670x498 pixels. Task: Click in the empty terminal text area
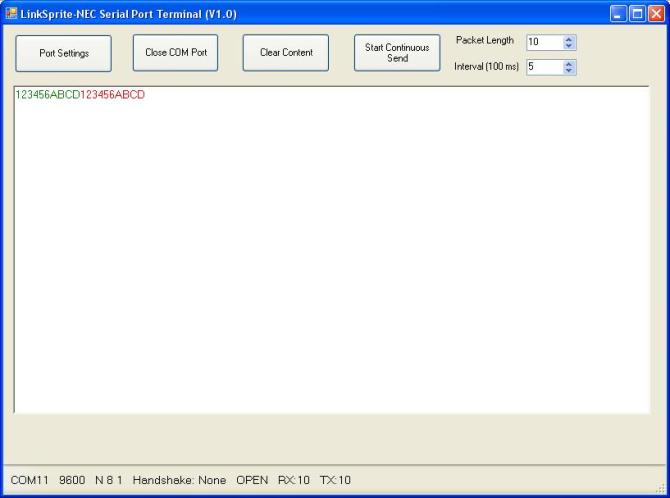330,260
